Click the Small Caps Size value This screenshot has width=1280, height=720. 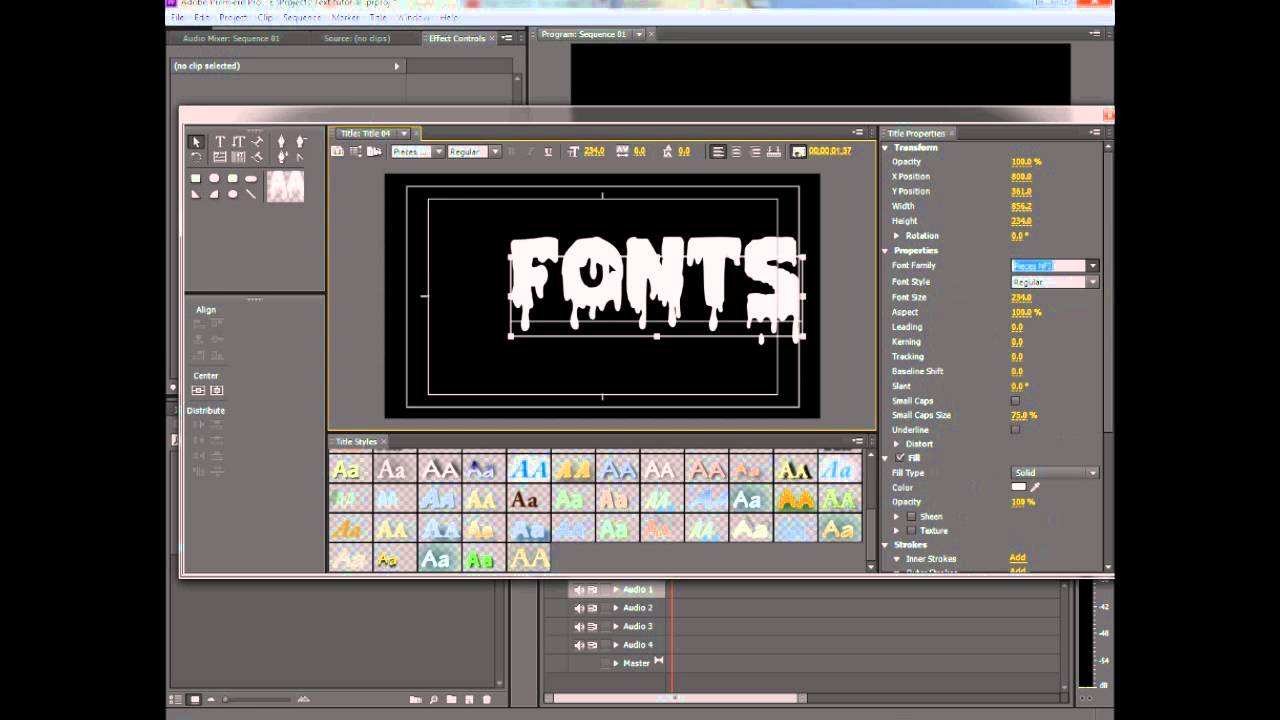coord(1024,415)
